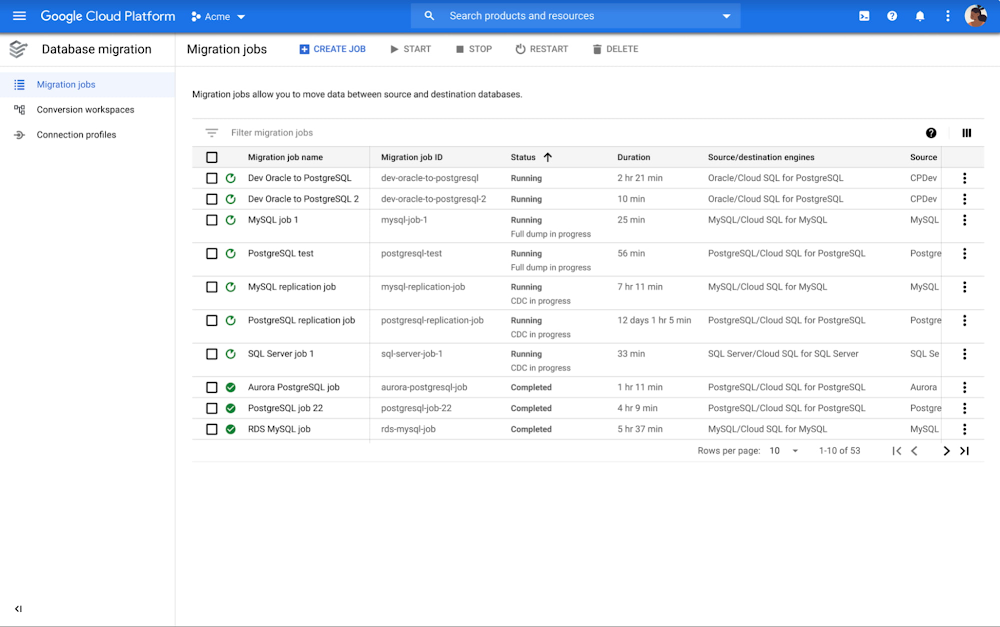Click the Duration column header
This screenshot has height=627, width=1000.
click(x=633, y=157)
